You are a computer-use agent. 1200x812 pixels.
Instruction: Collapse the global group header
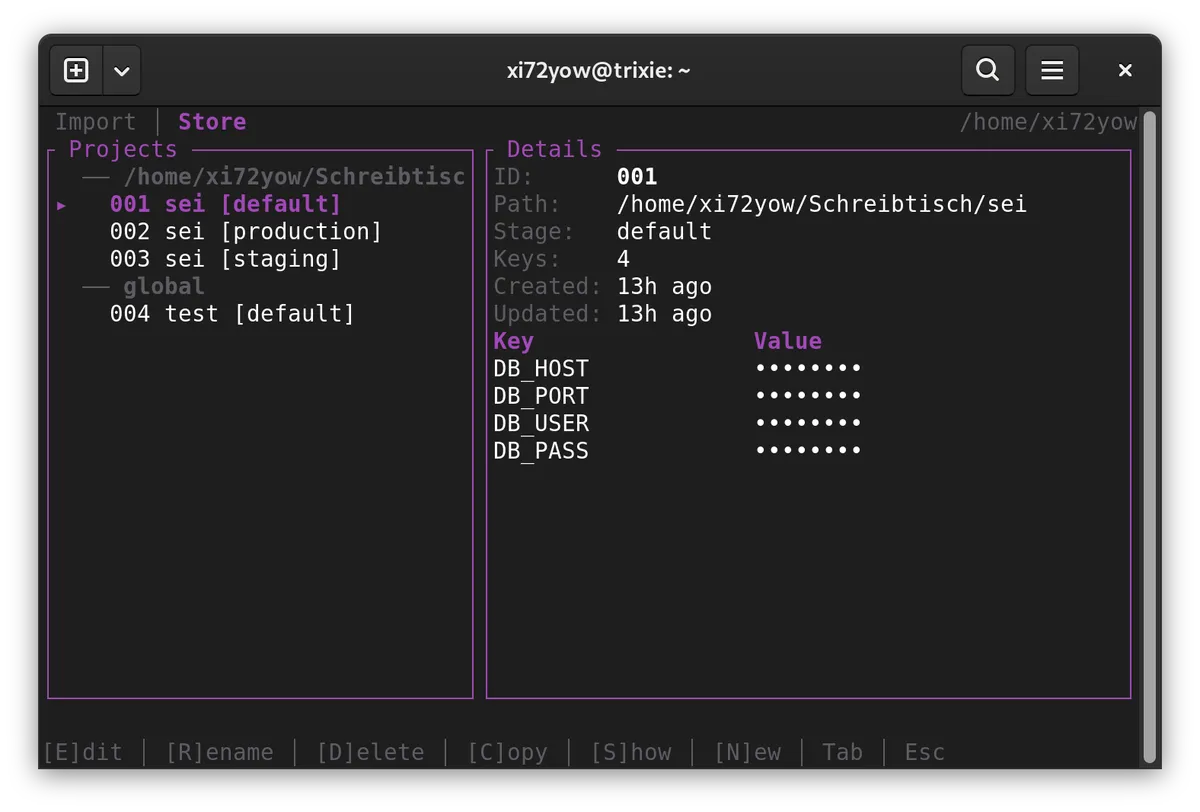tap(163, 287)
